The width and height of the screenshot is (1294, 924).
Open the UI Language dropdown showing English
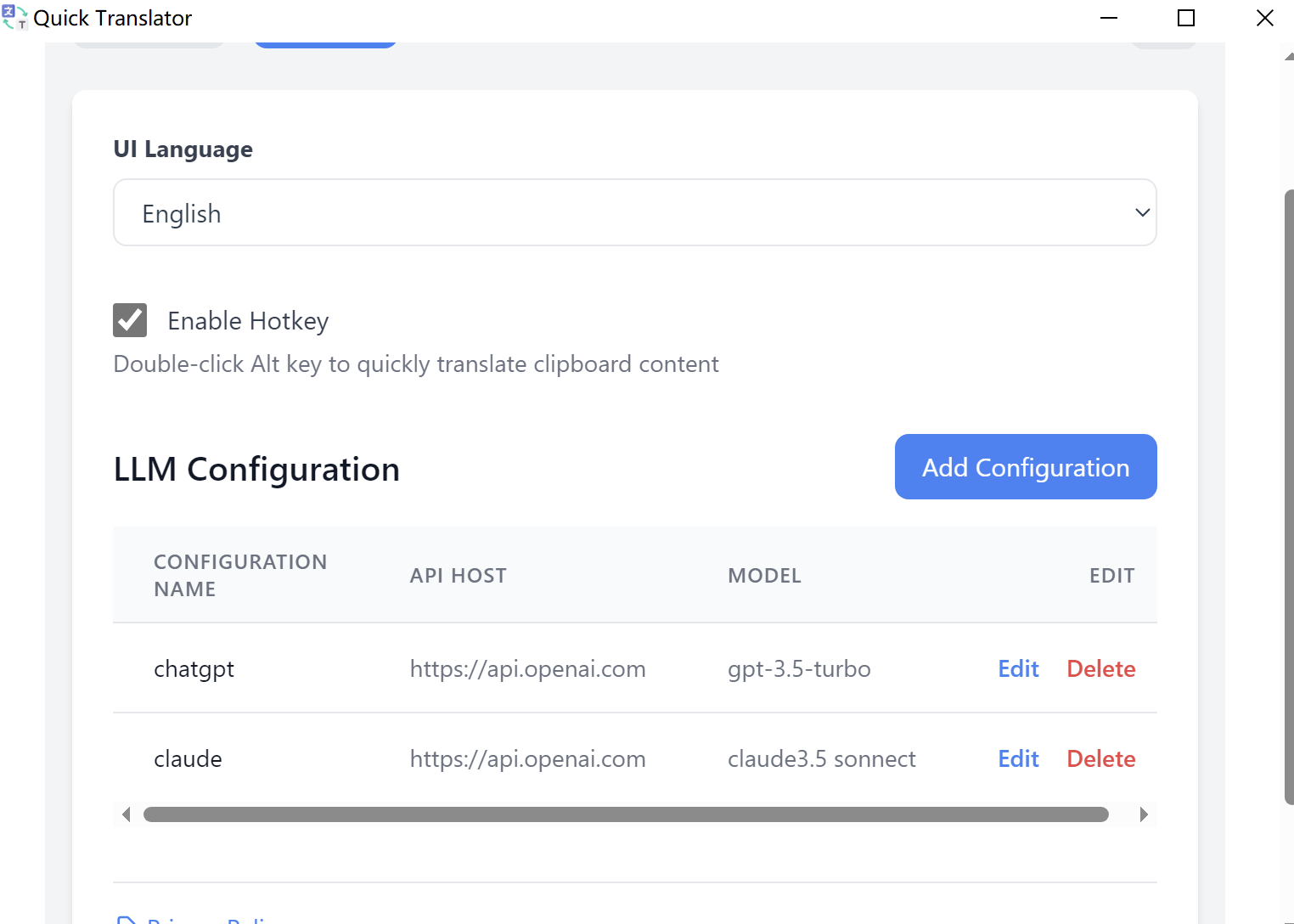pos(634,213)
